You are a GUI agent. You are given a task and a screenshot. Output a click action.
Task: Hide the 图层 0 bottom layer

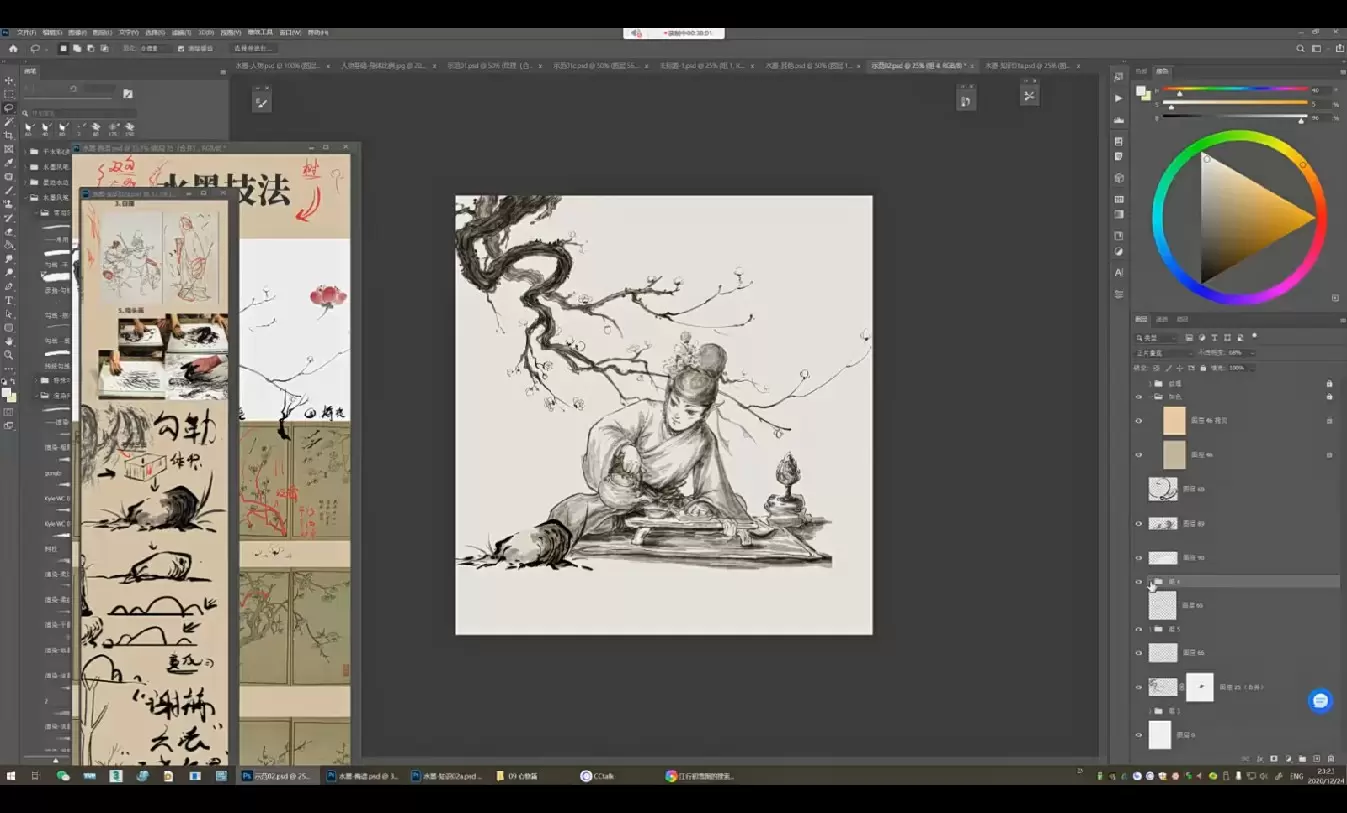pyautogui.click(x=1138, y=735)
